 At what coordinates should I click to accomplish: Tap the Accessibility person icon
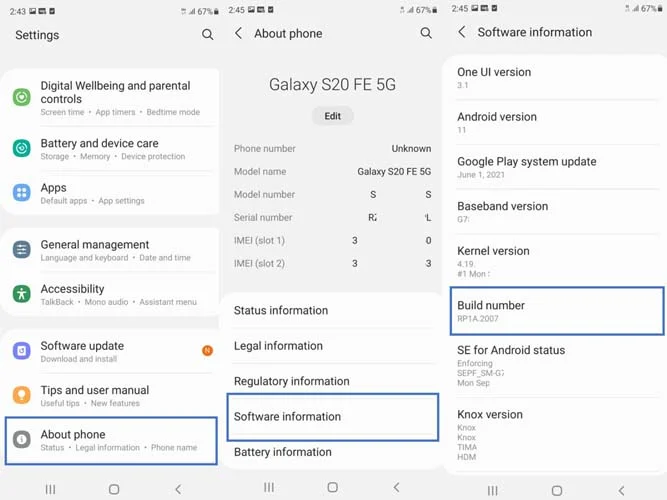22,294
